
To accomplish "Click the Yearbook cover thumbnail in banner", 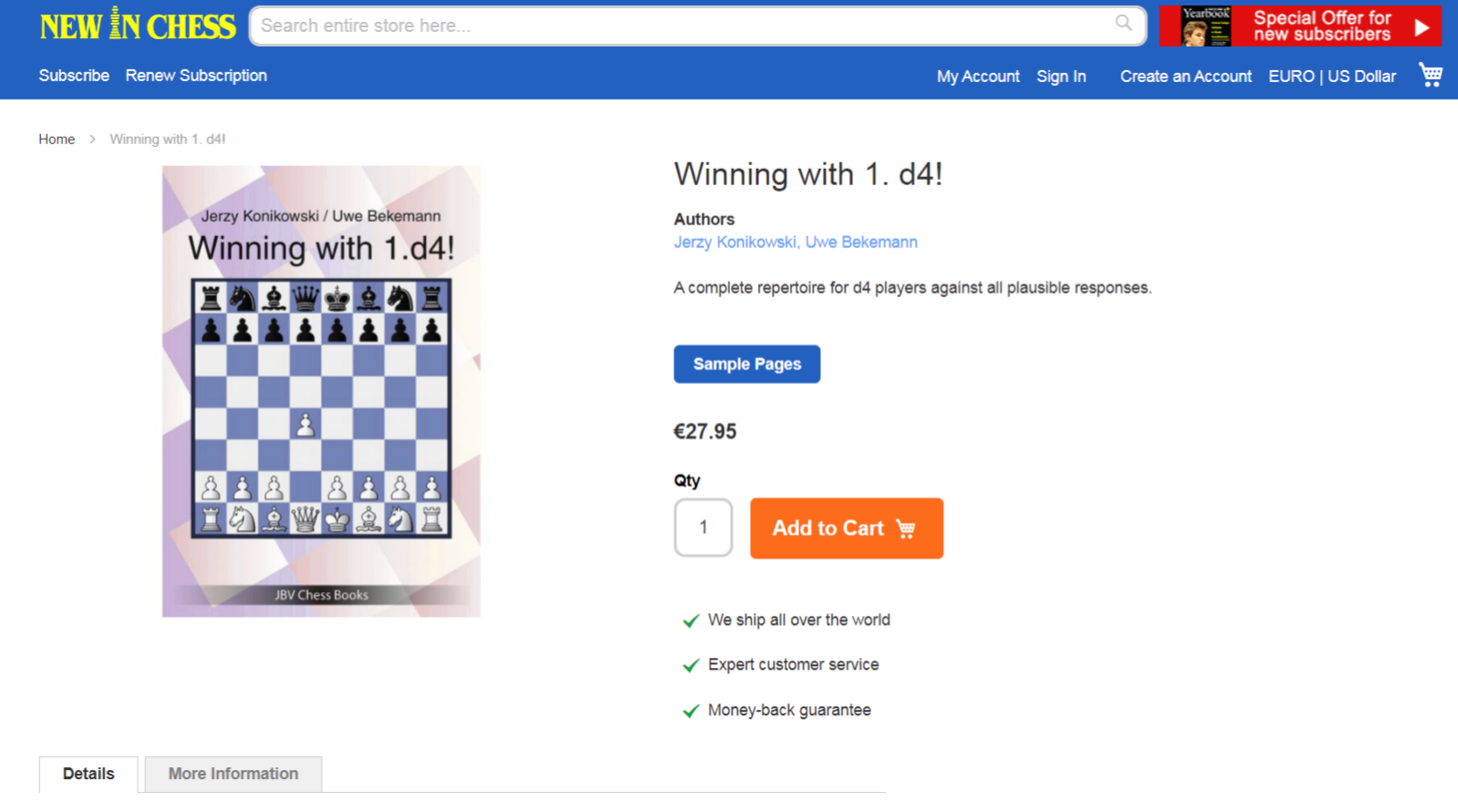I will point(1206,26).
